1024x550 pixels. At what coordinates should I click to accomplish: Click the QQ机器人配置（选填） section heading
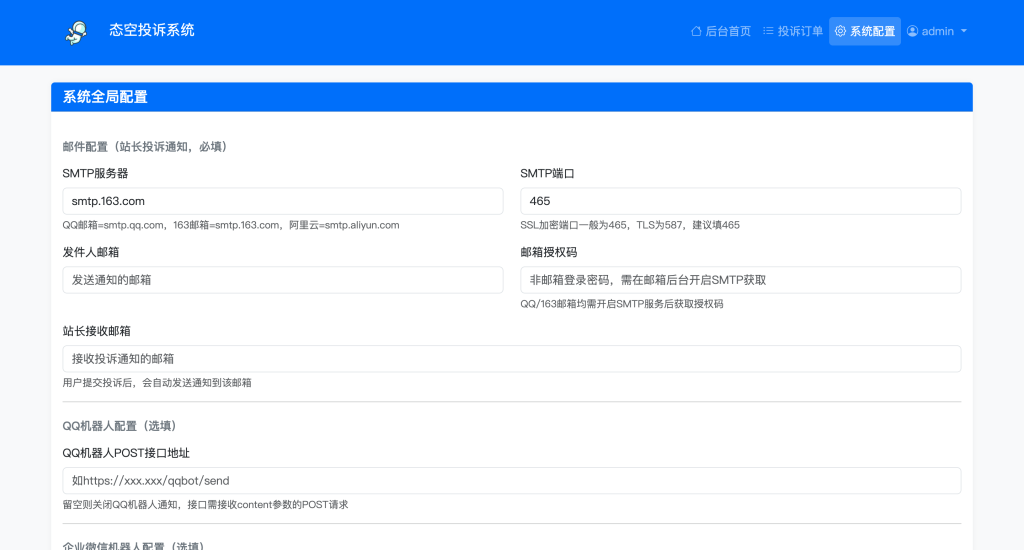122,426
